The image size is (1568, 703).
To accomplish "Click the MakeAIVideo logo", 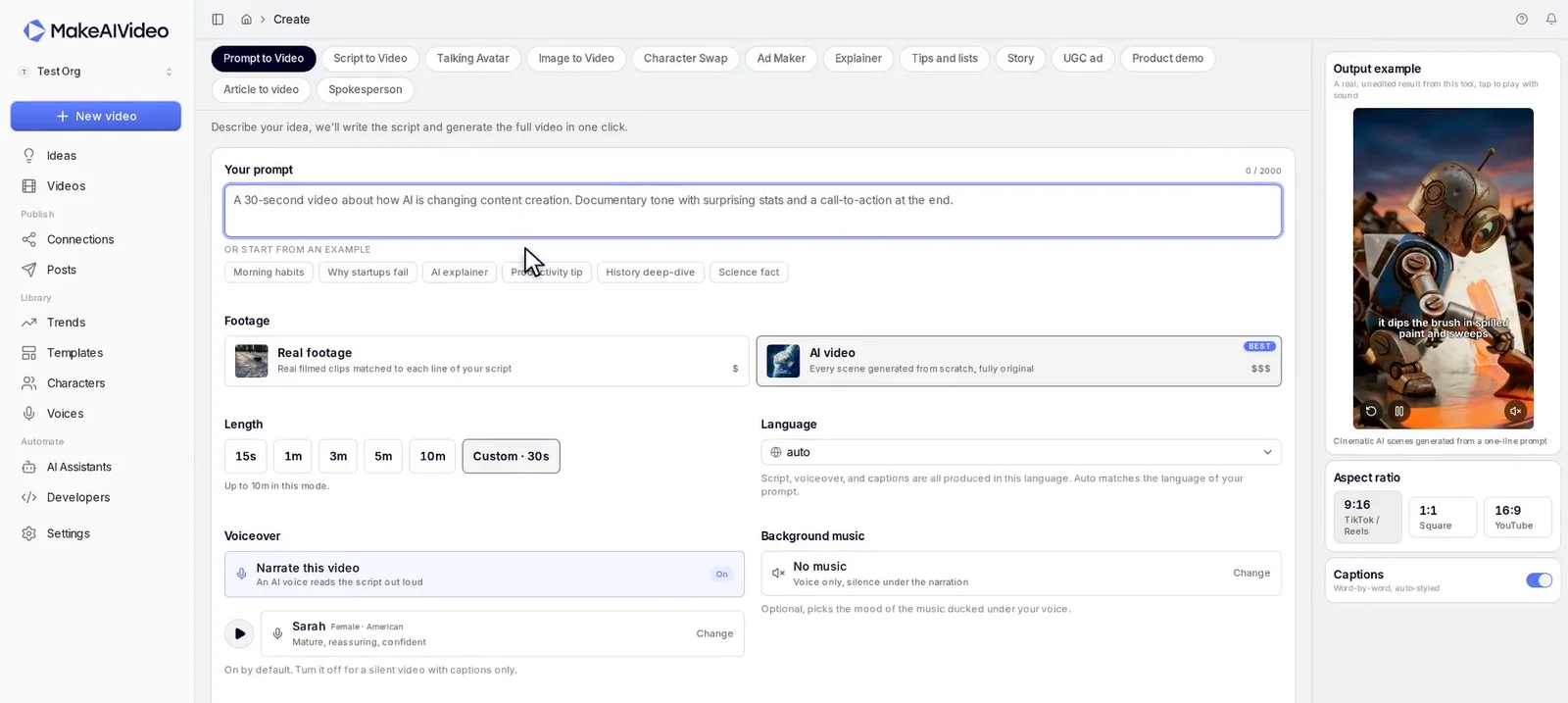I will (95, 30).
